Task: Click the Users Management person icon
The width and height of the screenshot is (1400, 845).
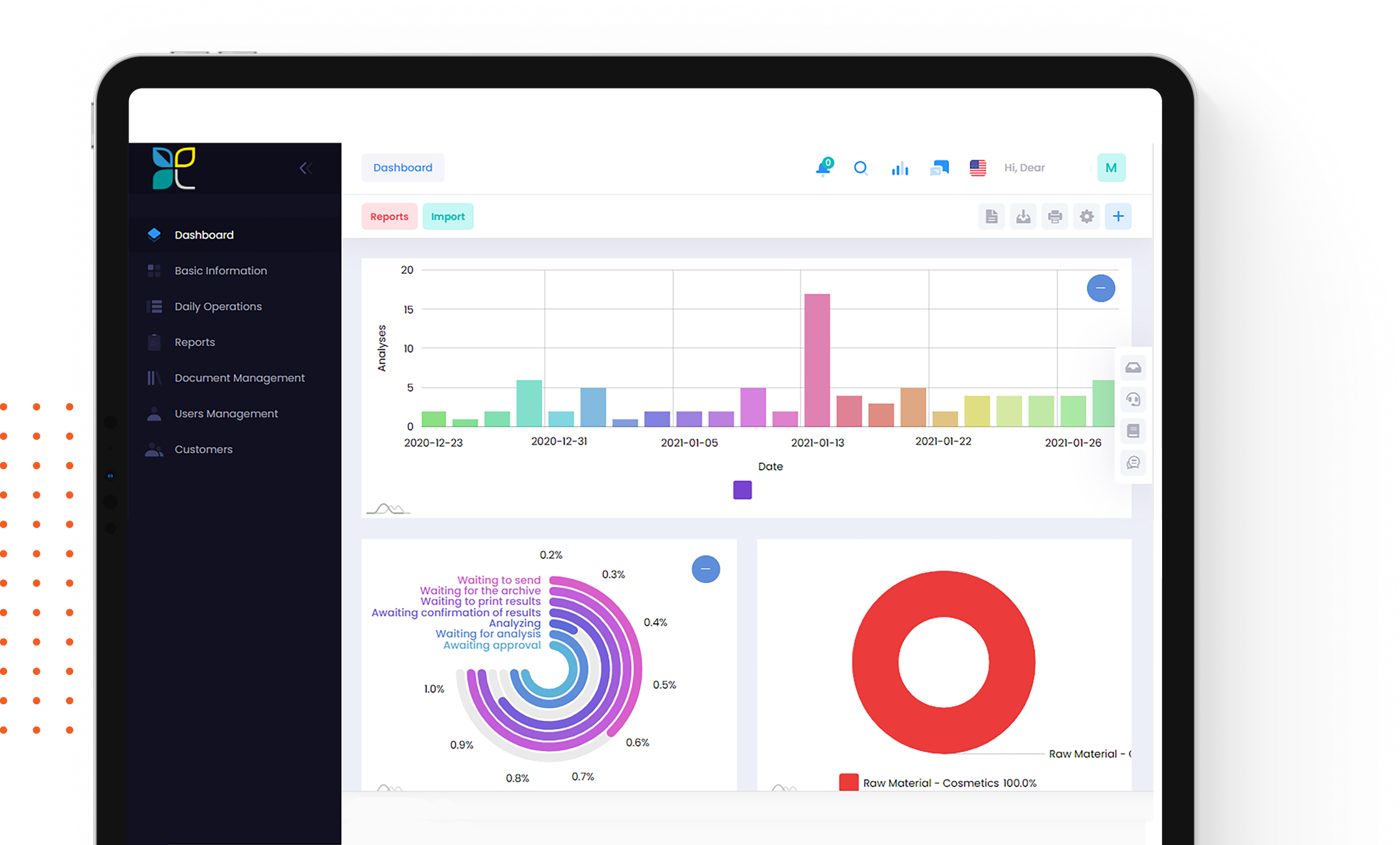Action: tap(154, 414)
